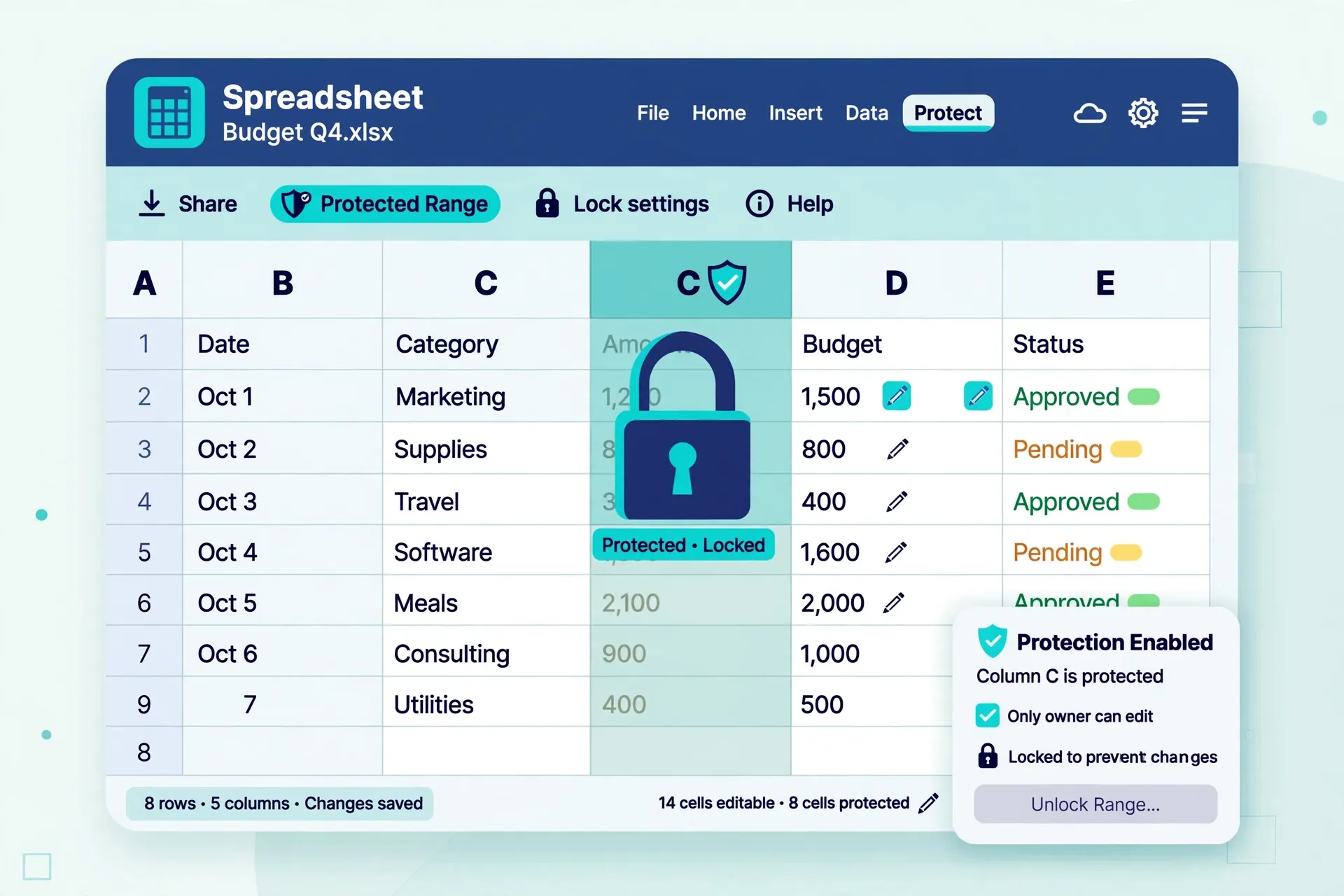Select the Protect tab

click(x=948, y=113)
